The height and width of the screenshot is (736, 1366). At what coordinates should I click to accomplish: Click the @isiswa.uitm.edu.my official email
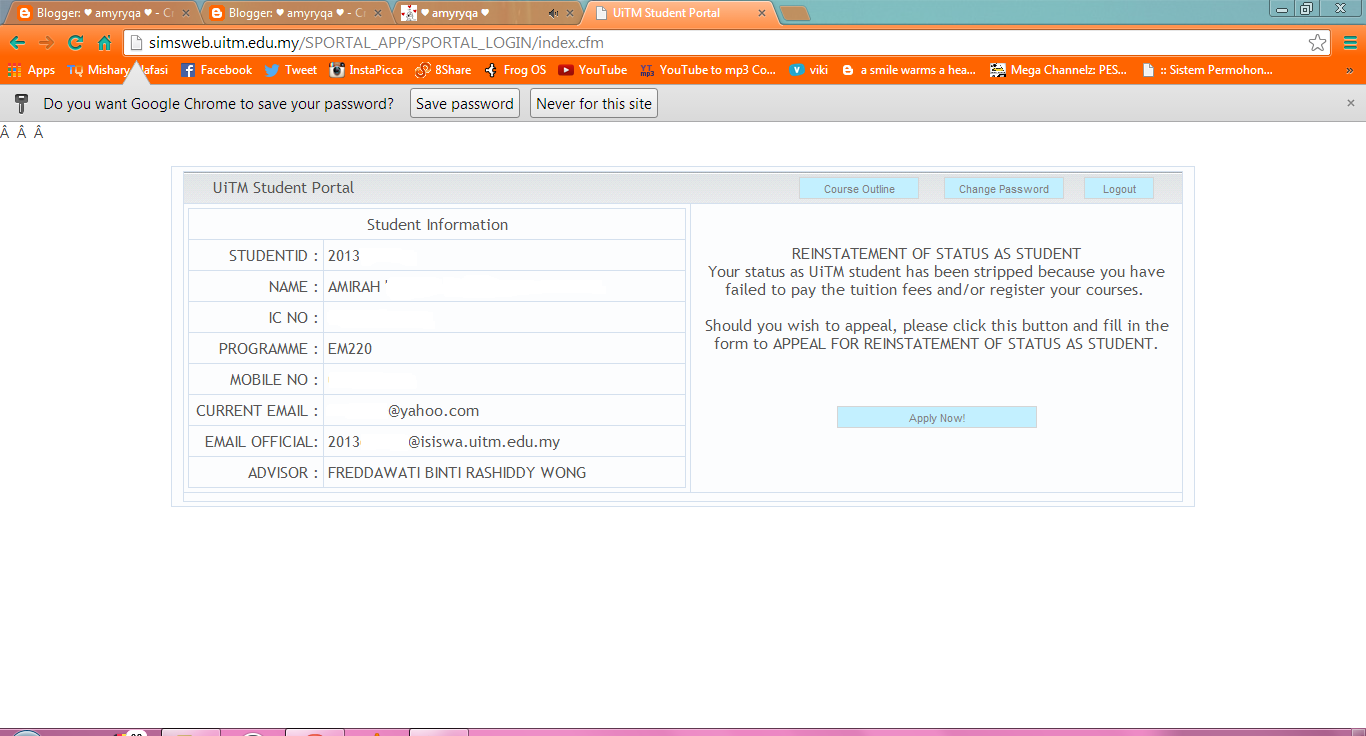[x=484, y=442]
